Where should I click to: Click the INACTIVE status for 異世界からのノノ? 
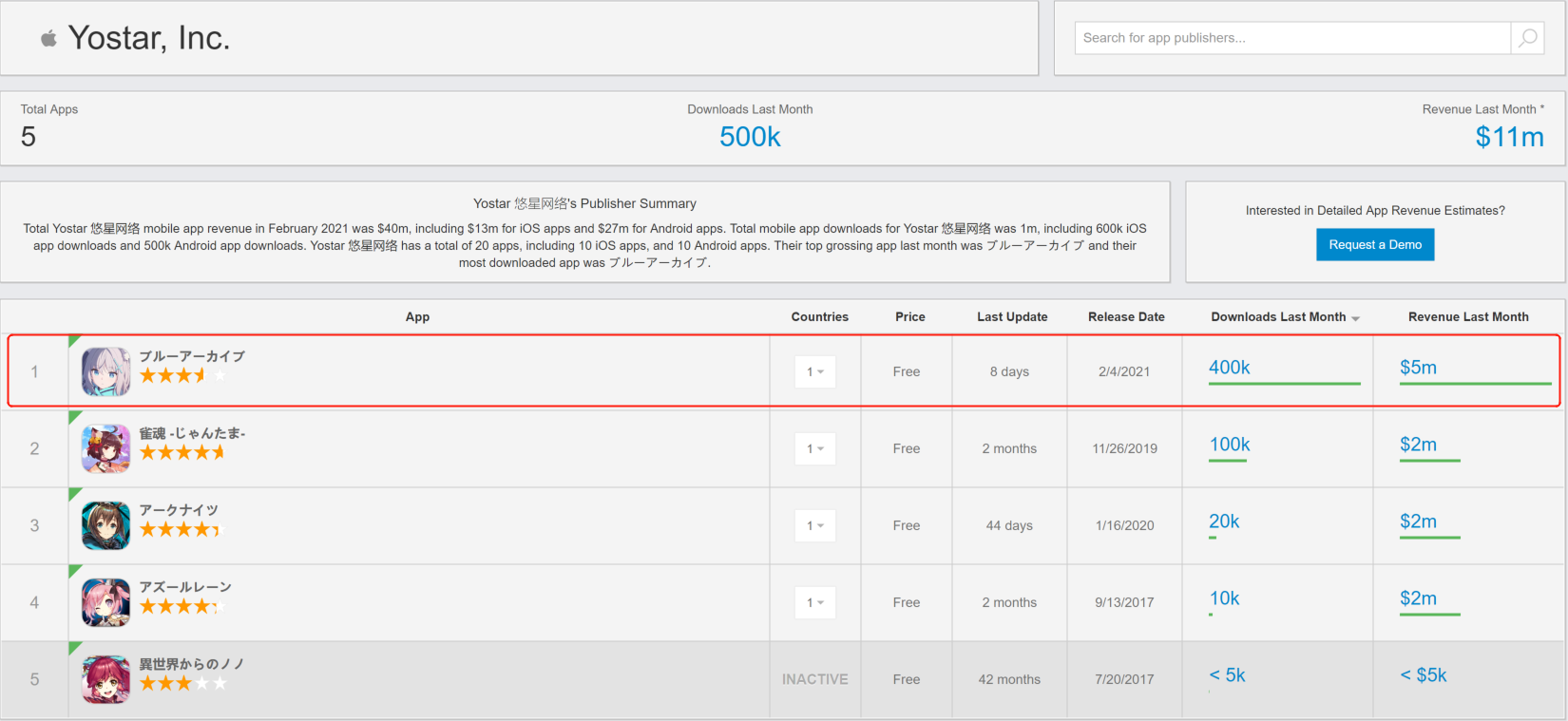pos(815,679)
